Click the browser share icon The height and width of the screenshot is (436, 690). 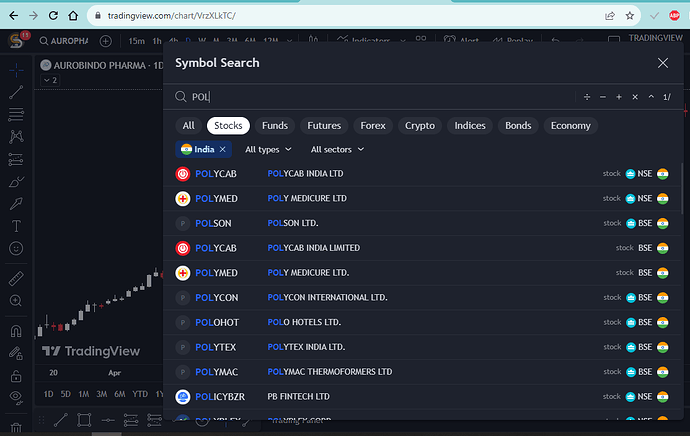609,16
